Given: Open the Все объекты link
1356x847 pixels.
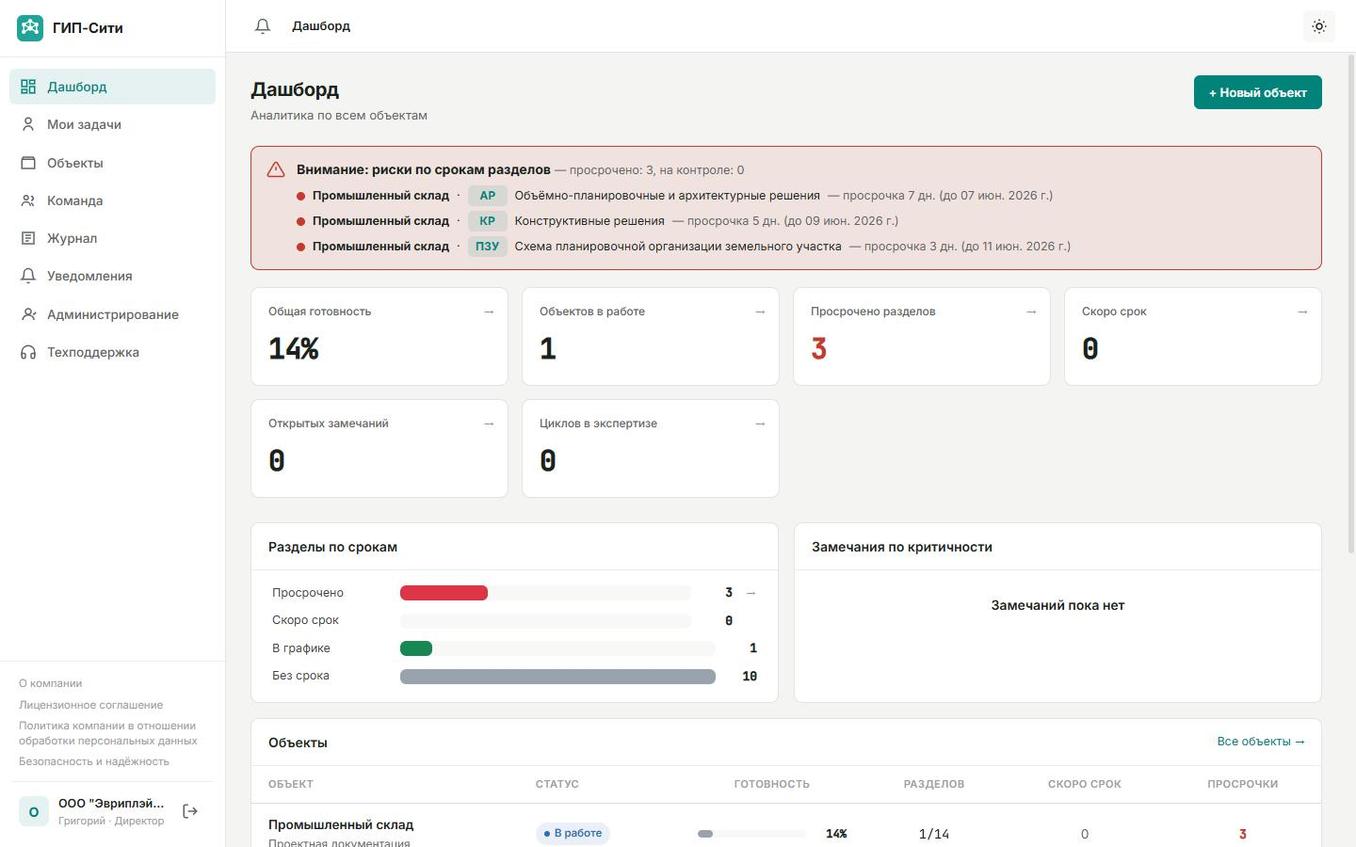Looking at the screenshot, I should pyautogui.click(x=1261, y=742).
